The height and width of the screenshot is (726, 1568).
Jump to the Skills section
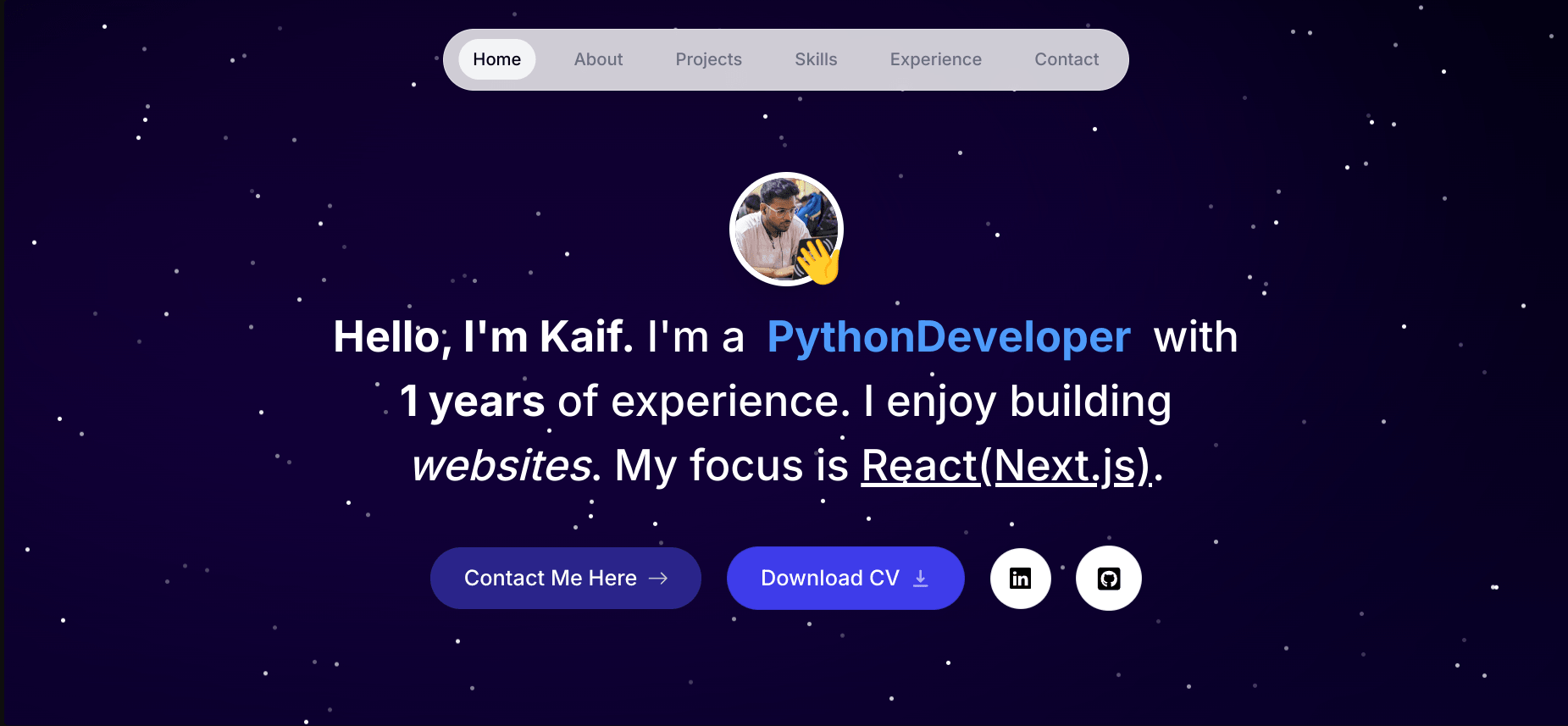pos(816,59)
